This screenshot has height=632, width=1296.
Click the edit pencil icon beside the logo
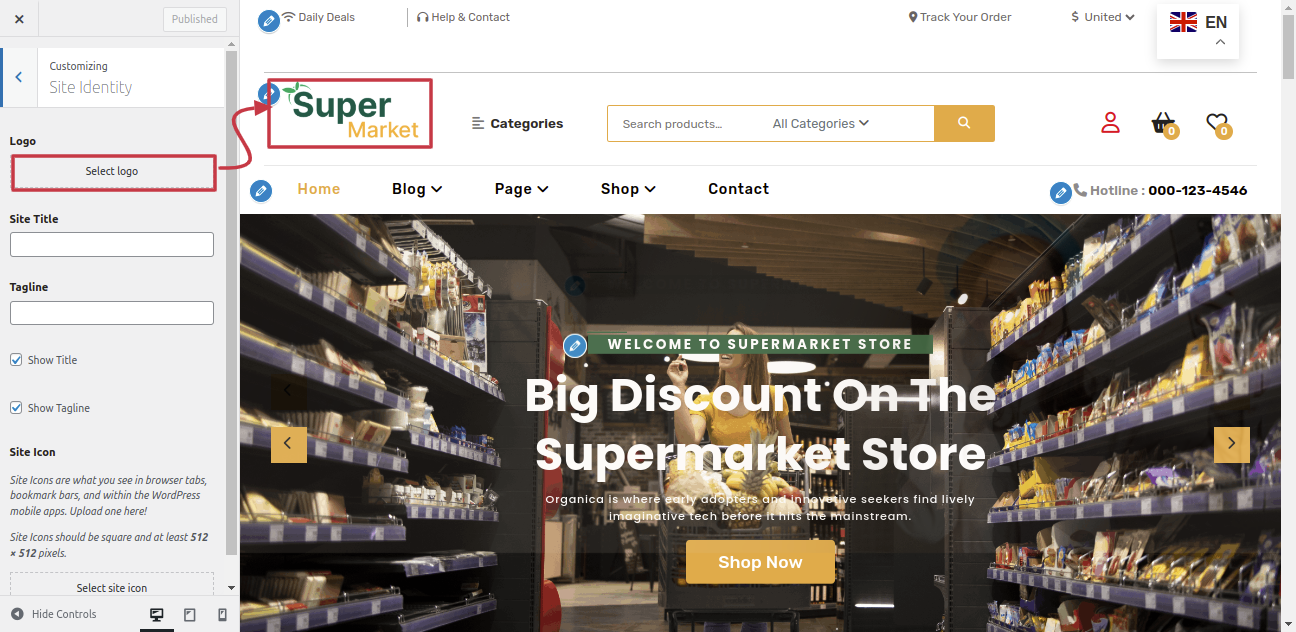tap(268, 94)
